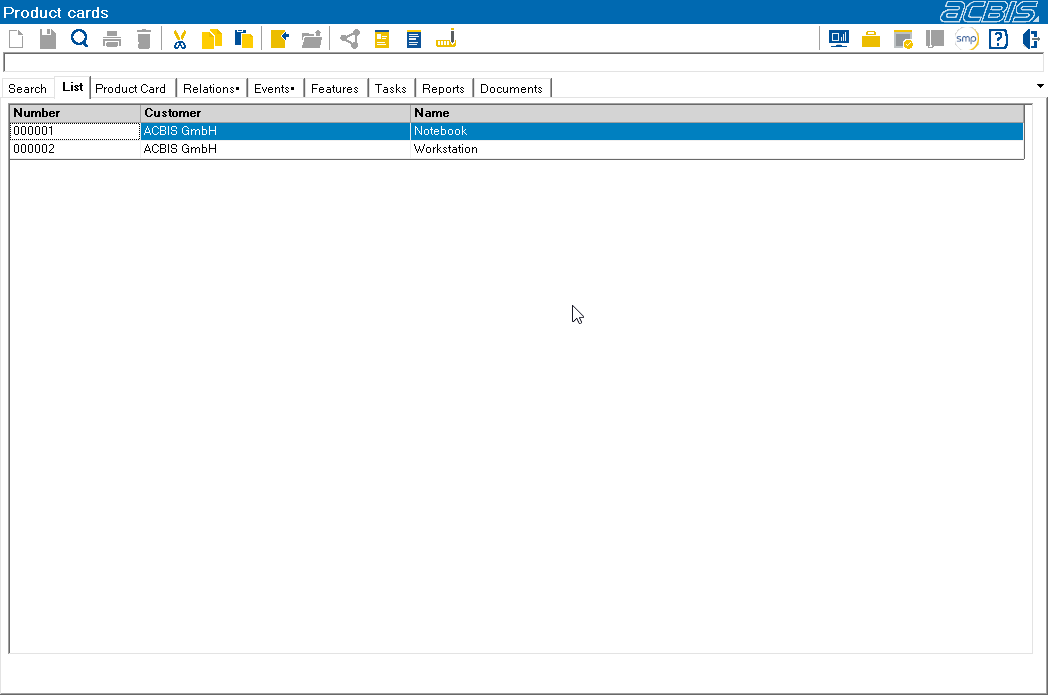Image resolution: width=1048 pixels, height=695 pixels.
Task: Click the gray folder upload icon
Action: point(311,39)
